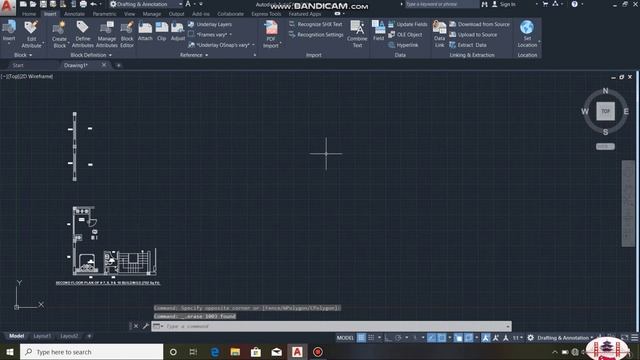Run Recognize SHX Text
This screenshot has width=640, height=360.
[x=315, y=24]
